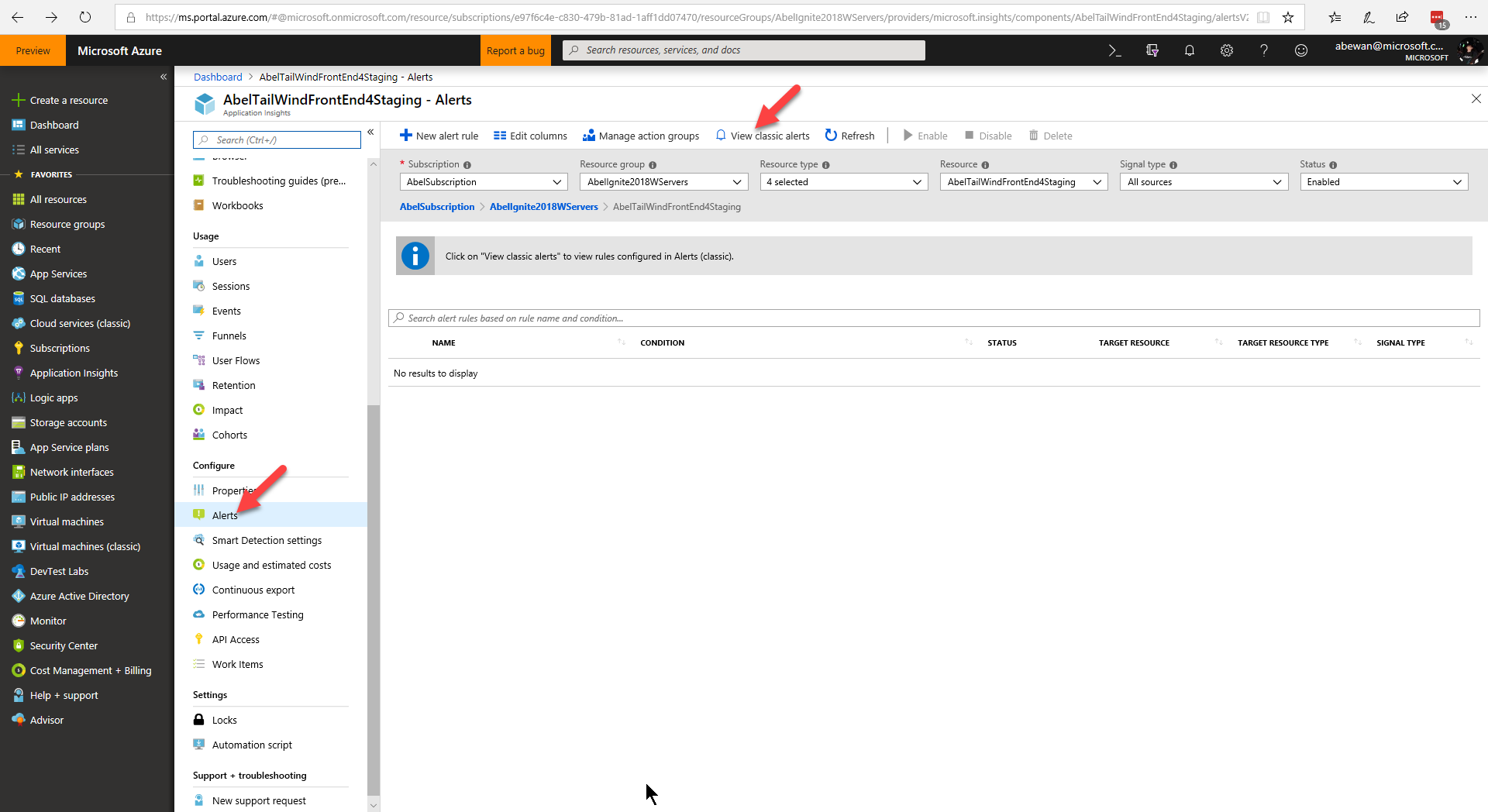Sort by TARGET RESOURCE TYPE column arrows

coord(1357,342)
